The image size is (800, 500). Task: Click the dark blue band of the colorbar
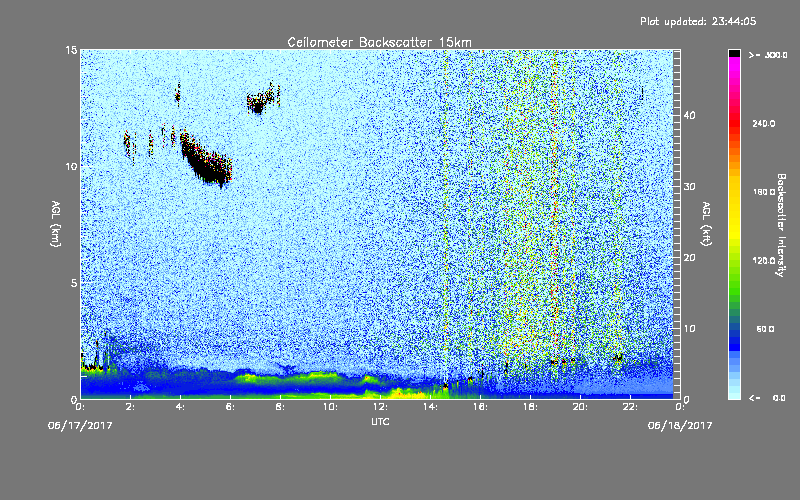click(x=734, y=337)
